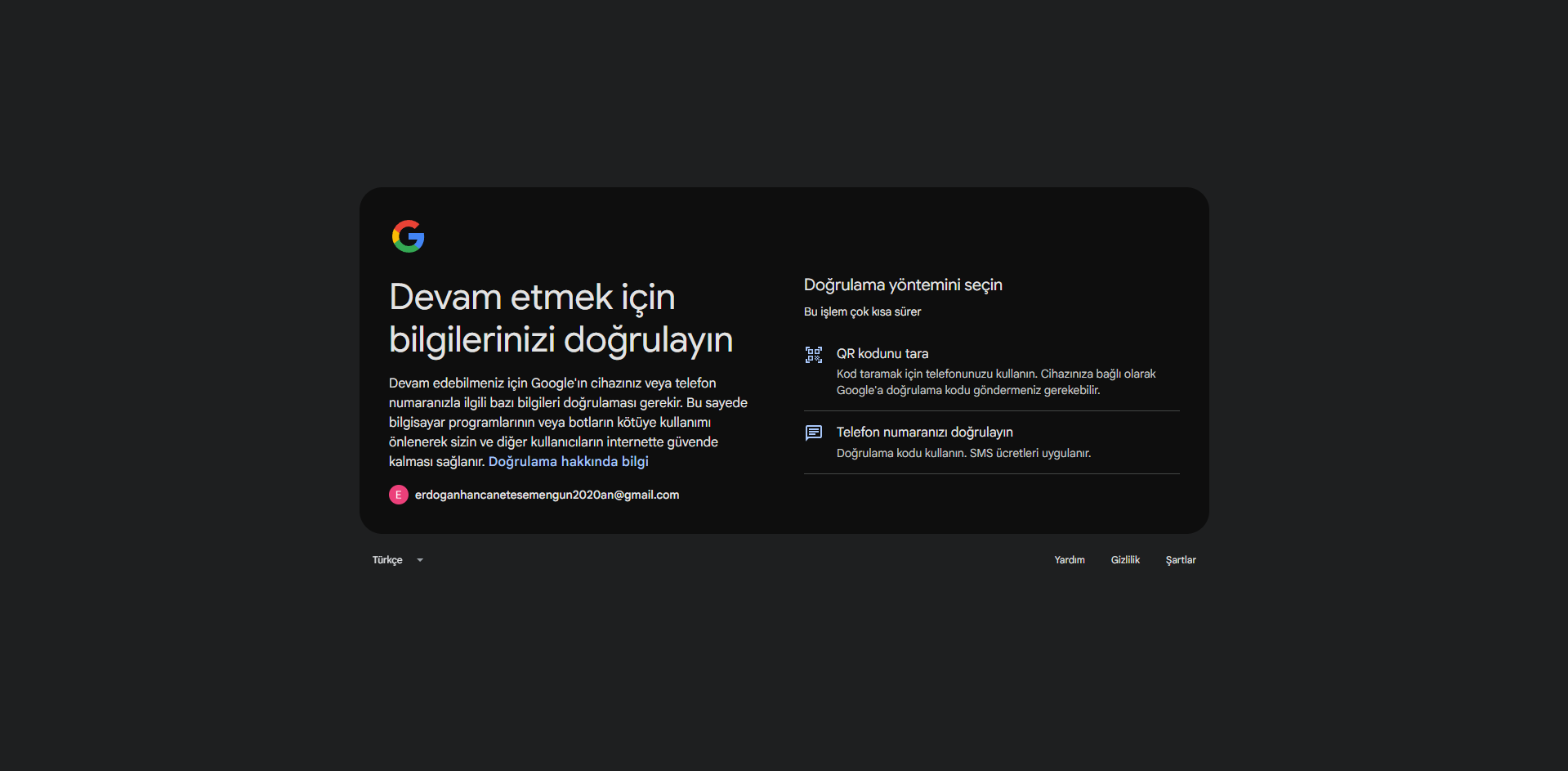This screenshot has height=771, width=1568.
Task: Expand the language dropdown arrow
Action: pos(420,560)
